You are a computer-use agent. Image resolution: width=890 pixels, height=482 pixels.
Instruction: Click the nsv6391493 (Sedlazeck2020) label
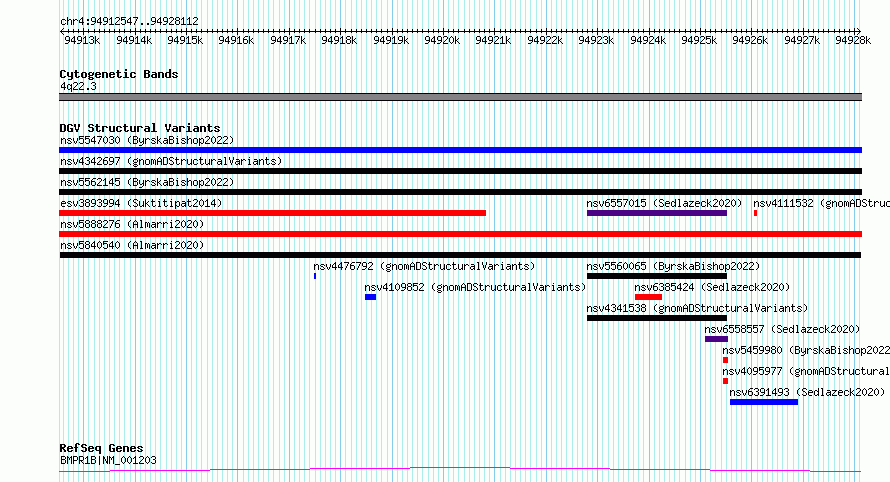(x=807, y=392)
